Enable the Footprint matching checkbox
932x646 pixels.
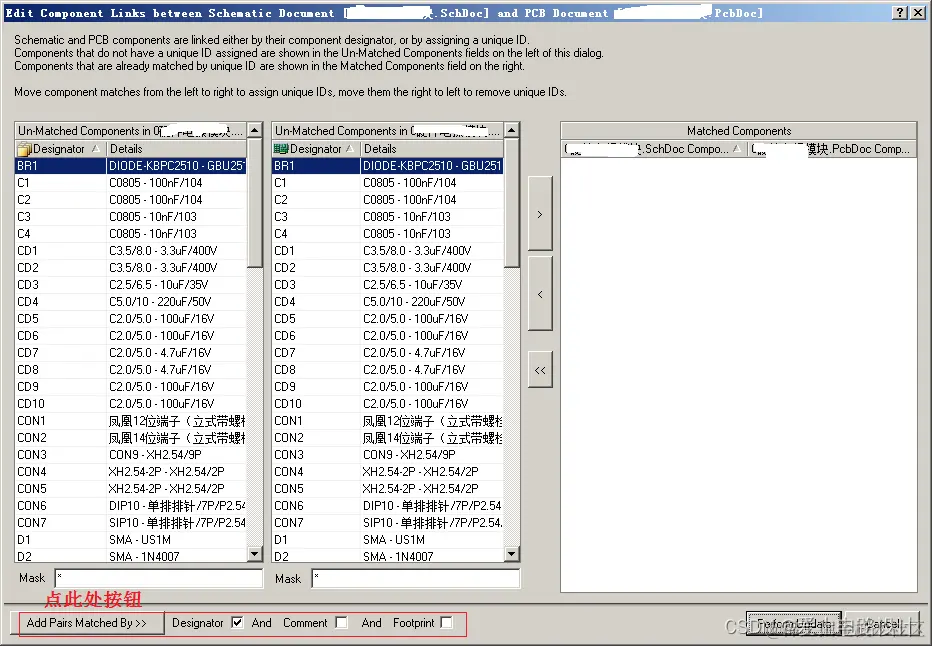tap(446, 622)
